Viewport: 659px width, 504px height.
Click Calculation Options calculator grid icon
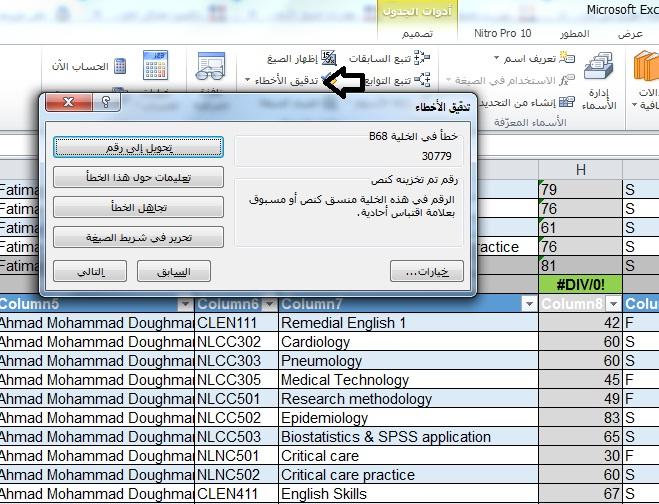pyautogui.click(x=155, y=65)
